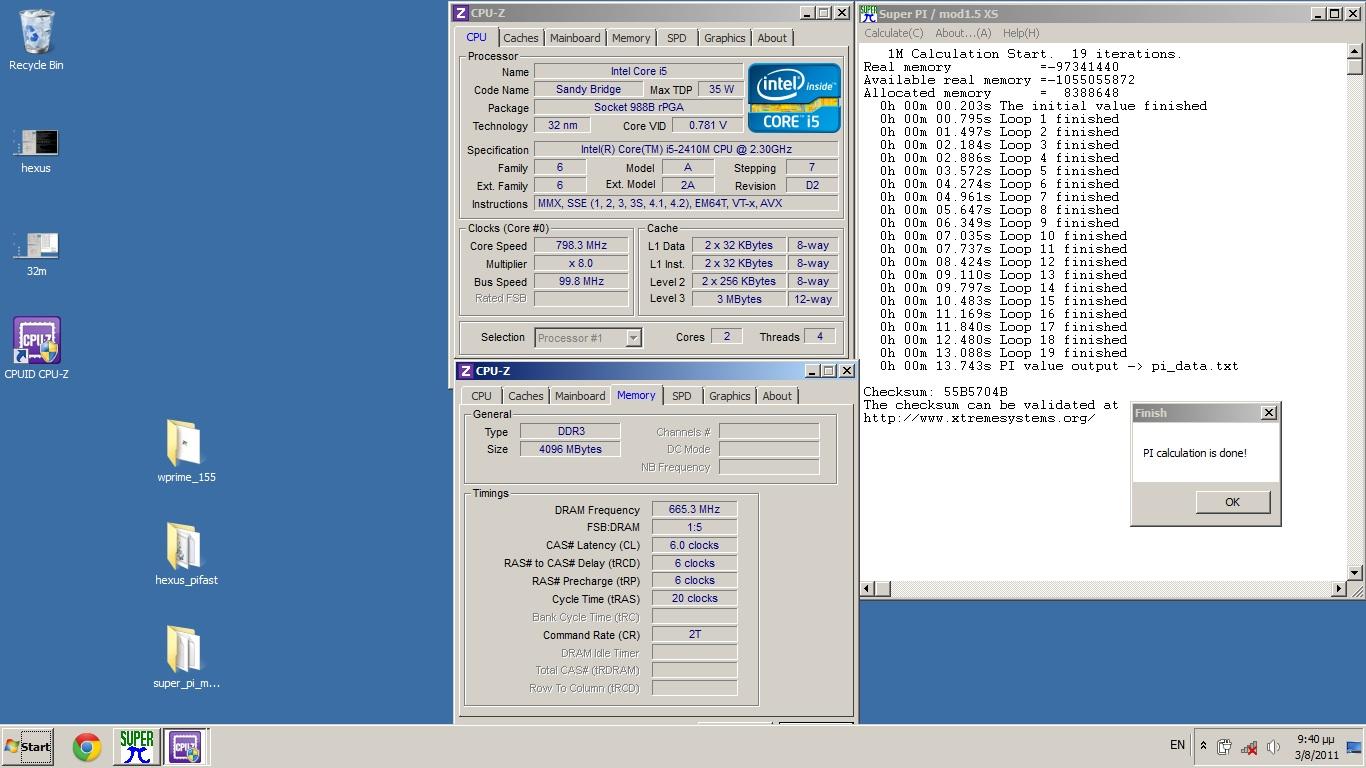Click the Specification field i5-2410M
The height and width of the screenshot is (768, 1366).
[686, 149]
